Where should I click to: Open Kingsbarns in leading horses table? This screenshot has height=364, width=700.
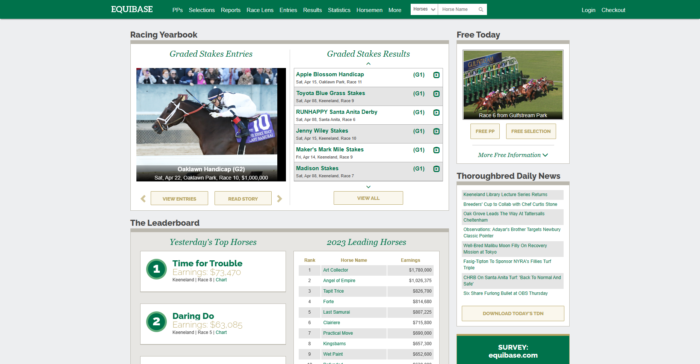(334, 343)
